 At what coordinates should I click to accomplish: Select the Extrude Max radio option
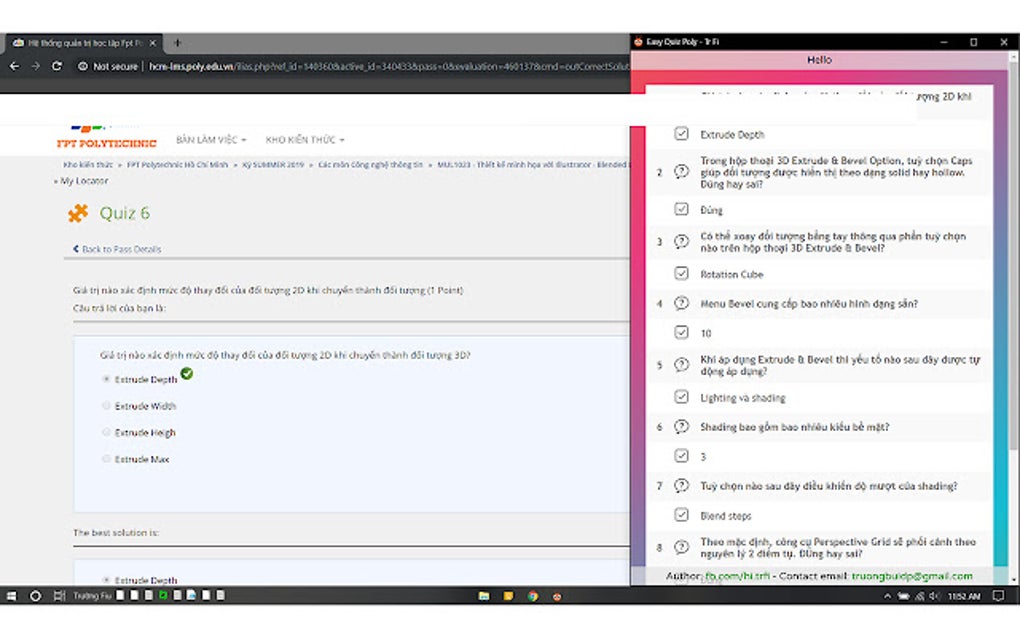[x=106, y=458]
